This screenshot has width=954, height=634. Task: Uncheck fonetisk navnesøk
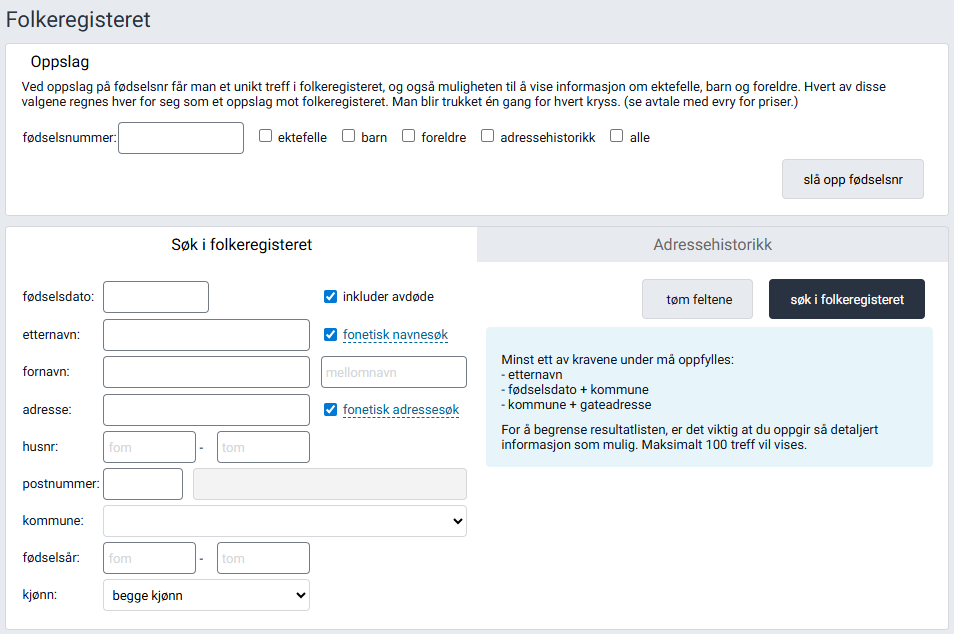click(330, 334)
